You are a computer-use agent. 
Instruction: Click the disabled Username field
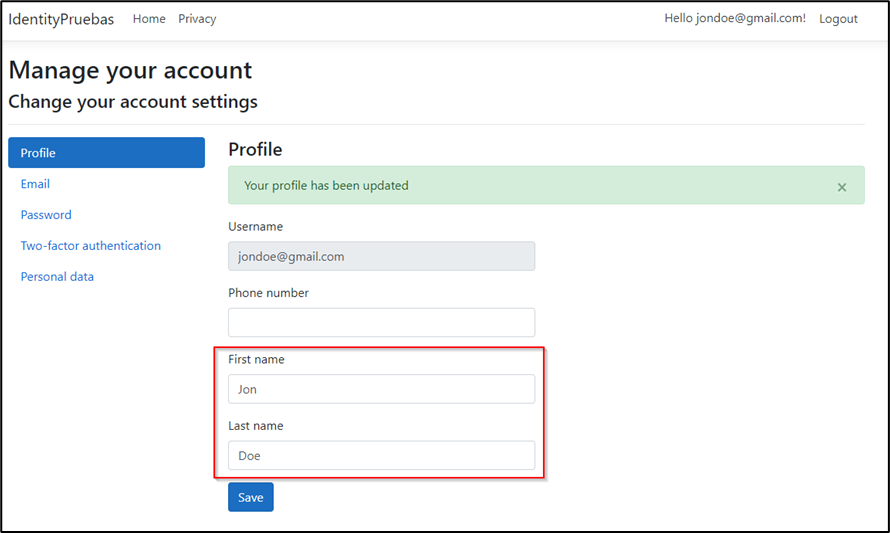click(x=381, y=256)
